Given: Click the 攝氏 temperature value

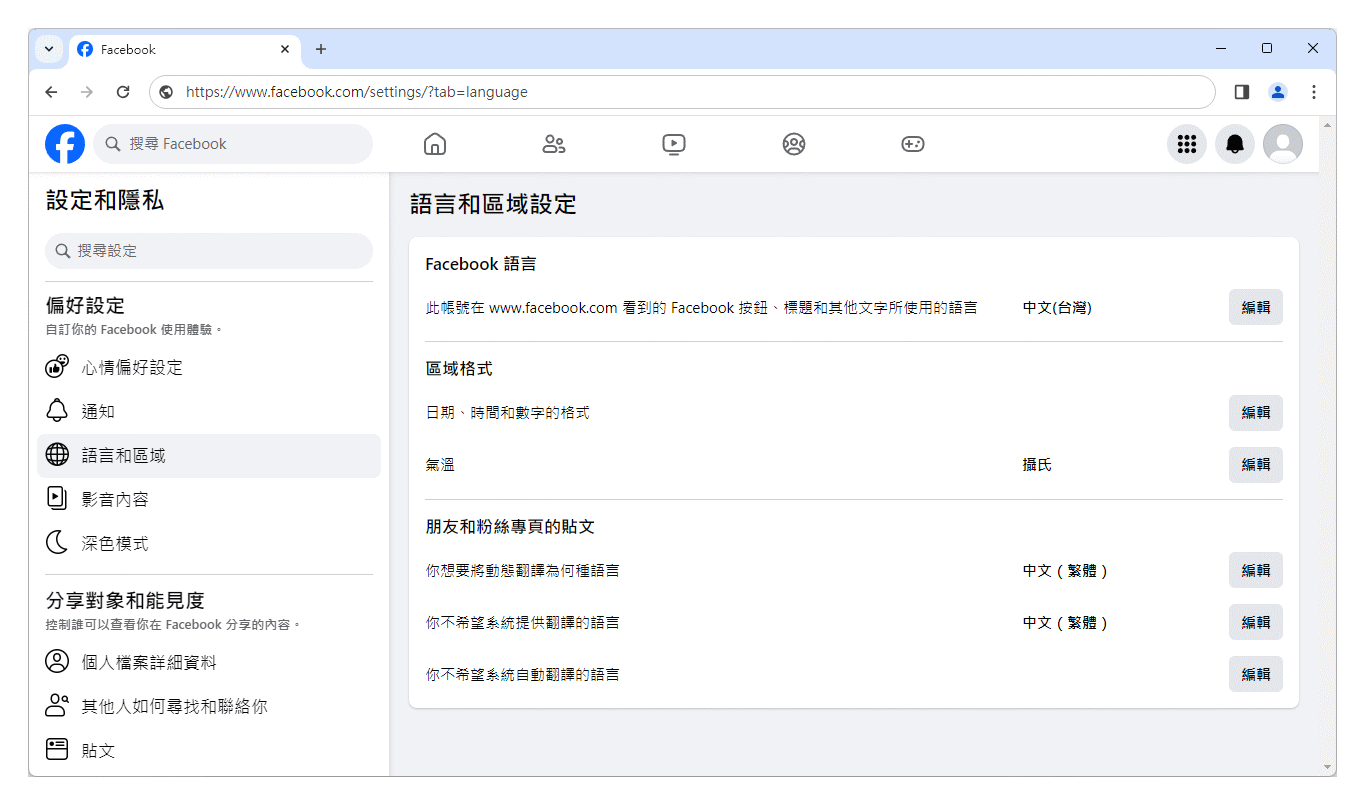Looking at the screenshot, I should [x=1037, y=465].
